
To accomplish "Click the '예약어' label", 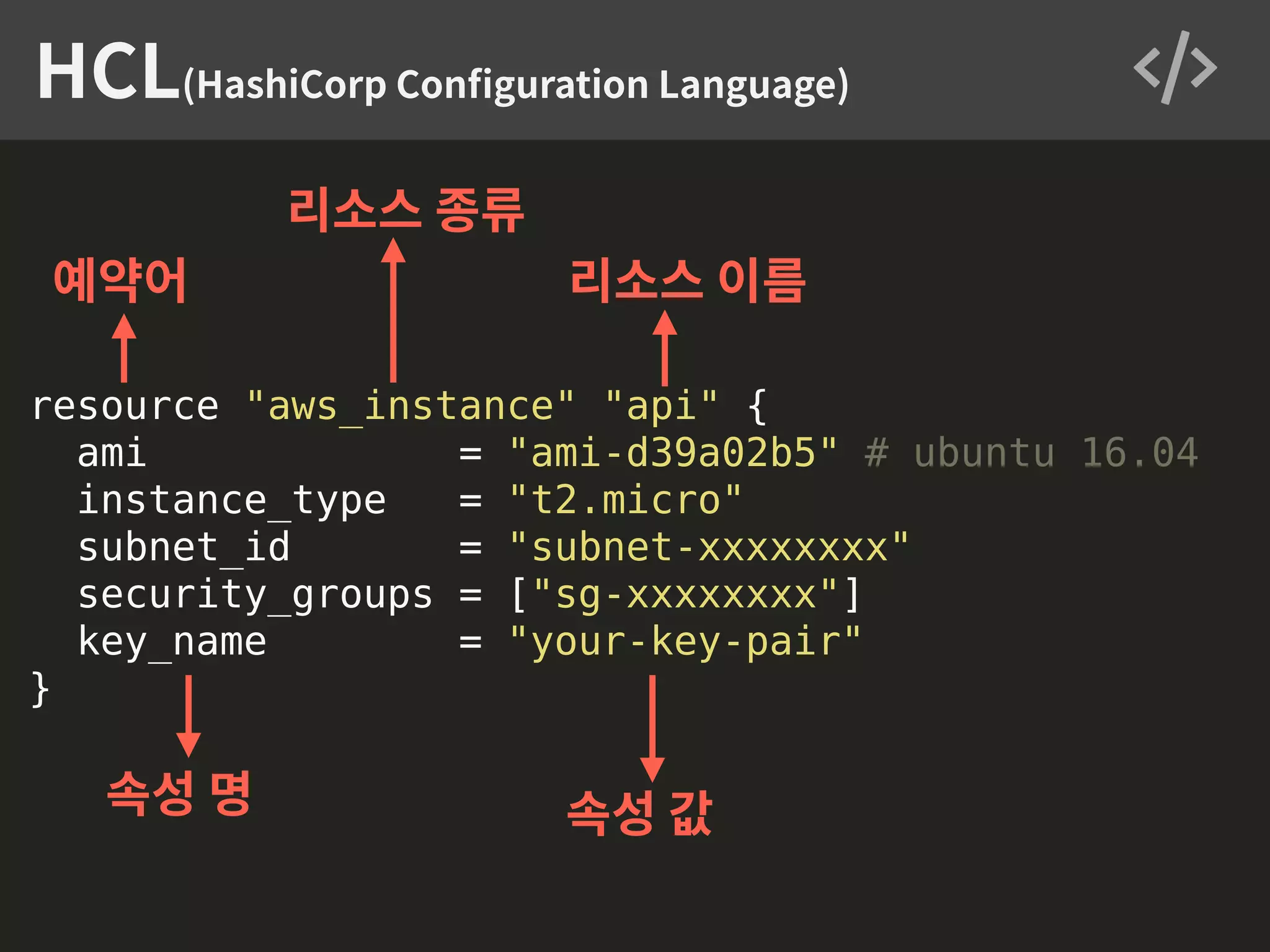I will [120, 281].
